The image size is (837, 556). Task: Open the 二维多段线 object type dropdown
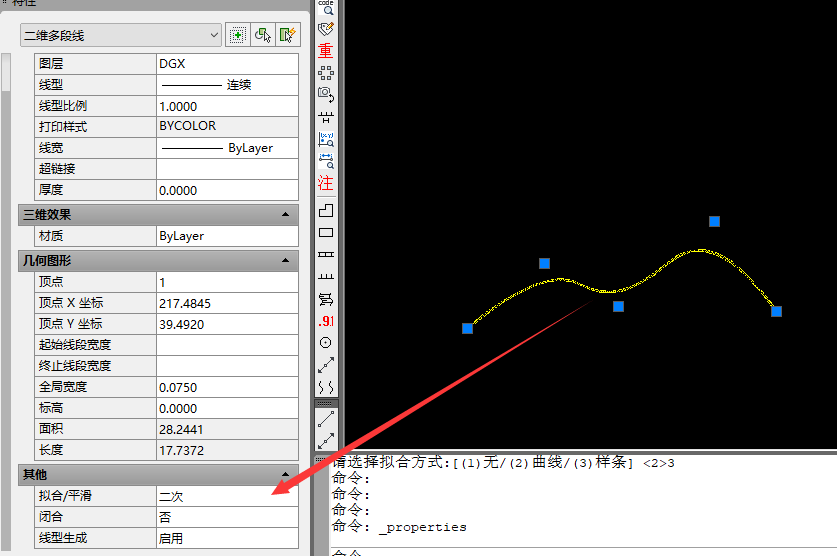[121, 35]
